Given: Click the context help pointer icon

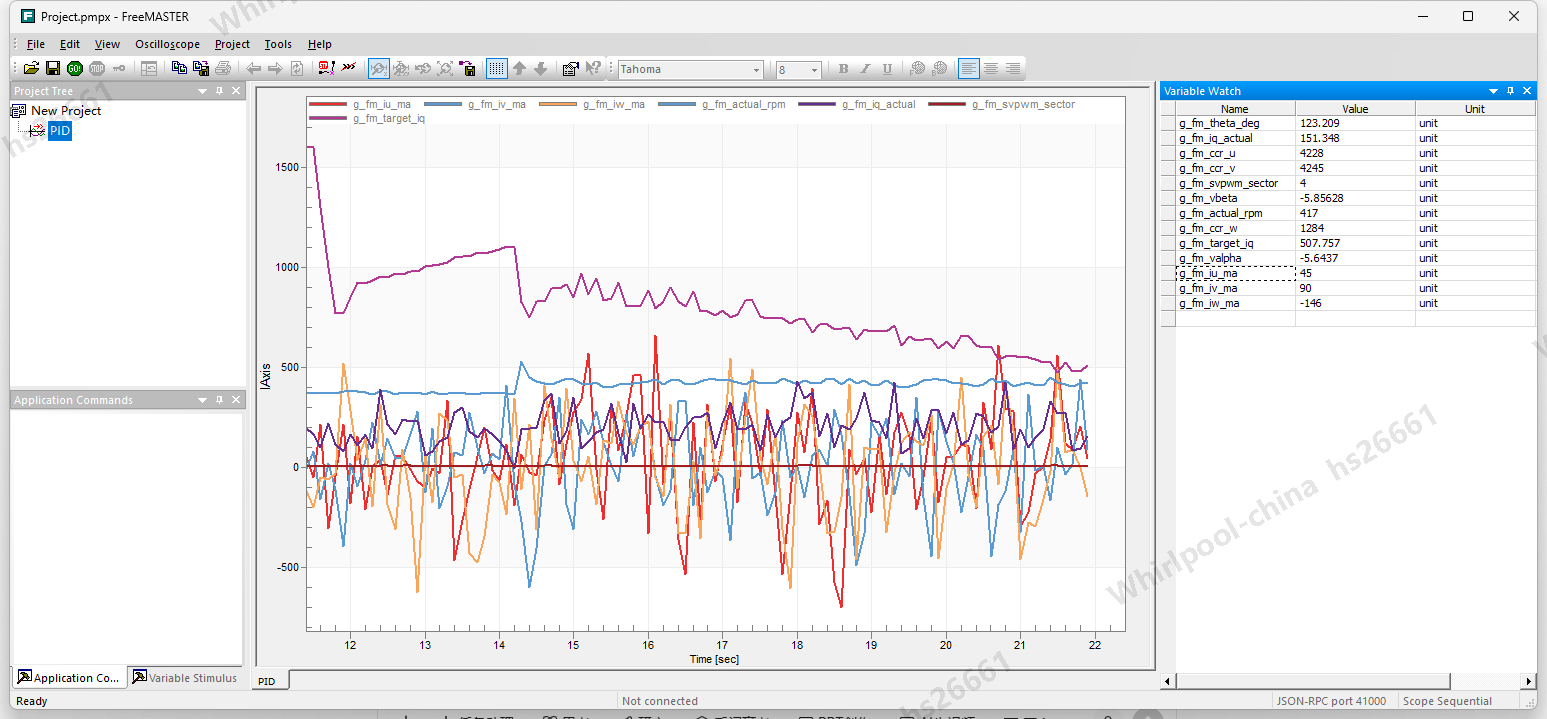Looking at the screenshot, I should pyautogui.click(x=593, y=69).
